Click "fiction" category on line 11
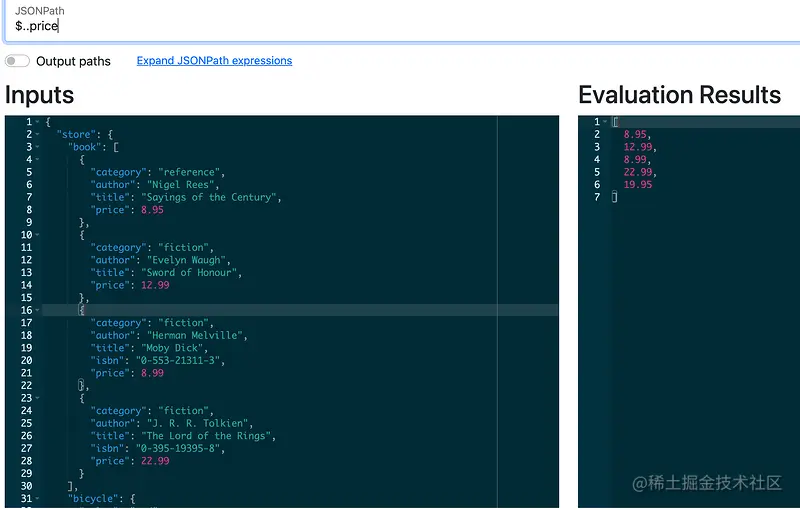The image size is (800, 510). [186, 248]
